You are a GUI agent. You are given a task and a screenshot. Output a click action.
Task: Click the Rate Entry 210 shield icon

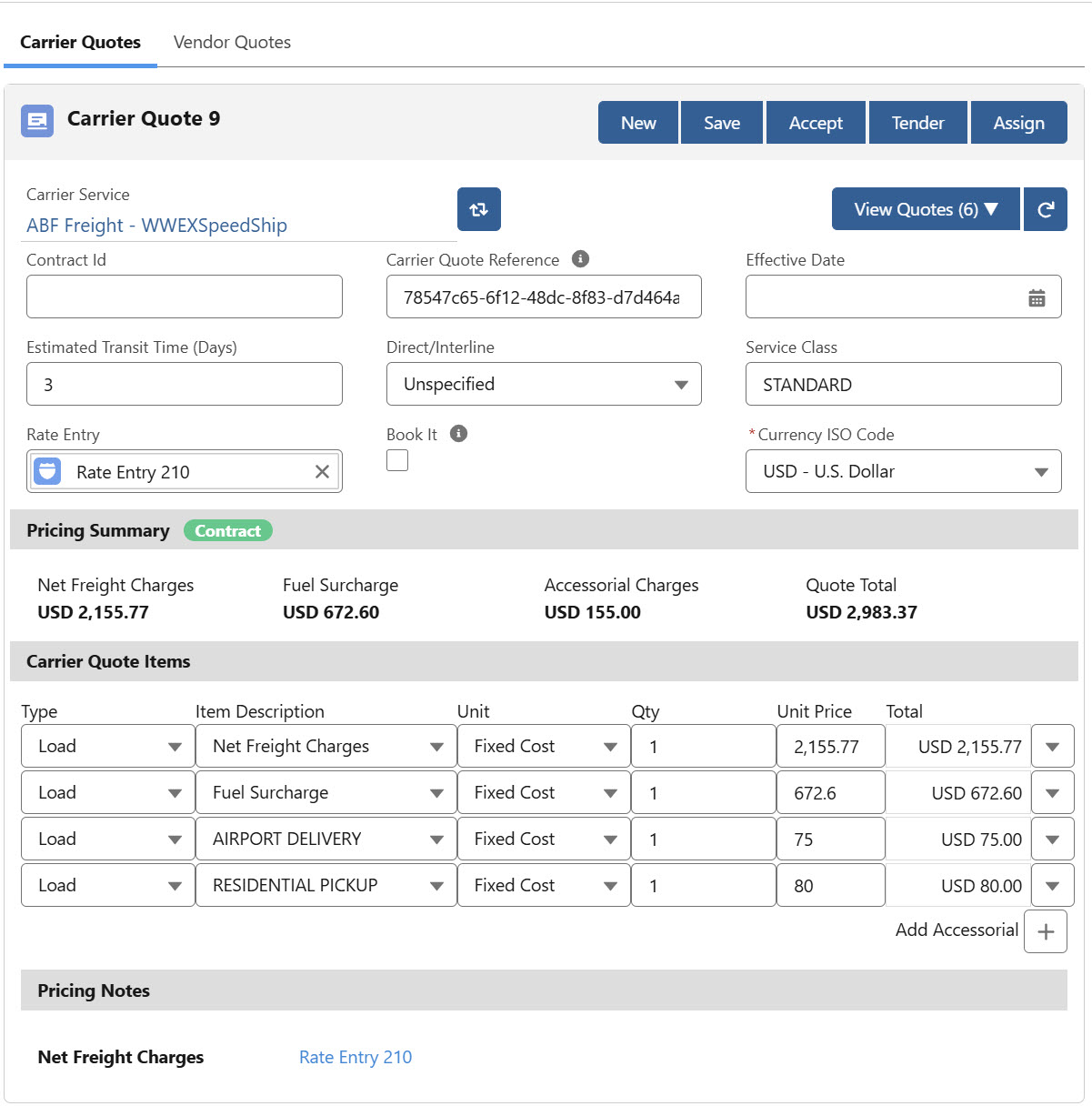coord(47,471)
